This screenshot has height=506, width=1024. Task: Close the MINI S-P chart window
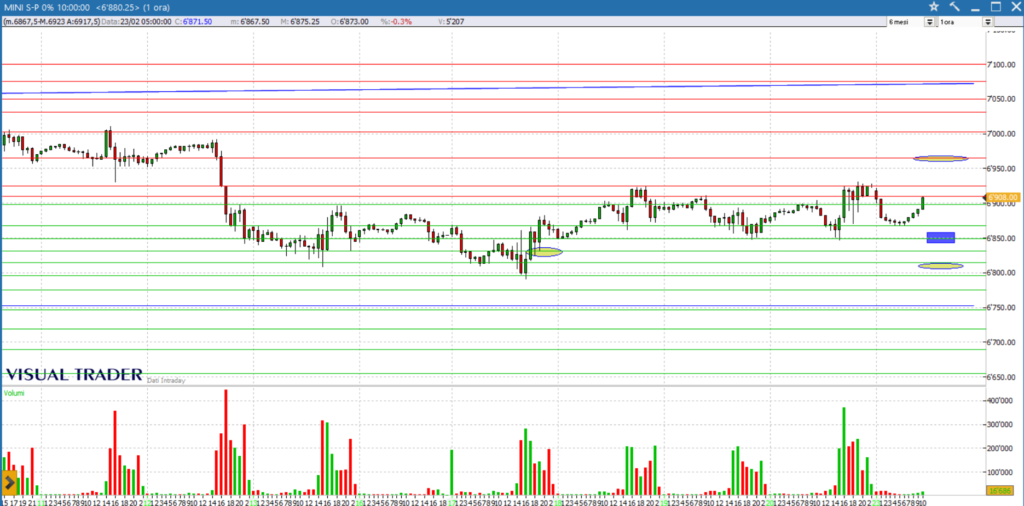pyautogui.click(x=1014, y=7)
